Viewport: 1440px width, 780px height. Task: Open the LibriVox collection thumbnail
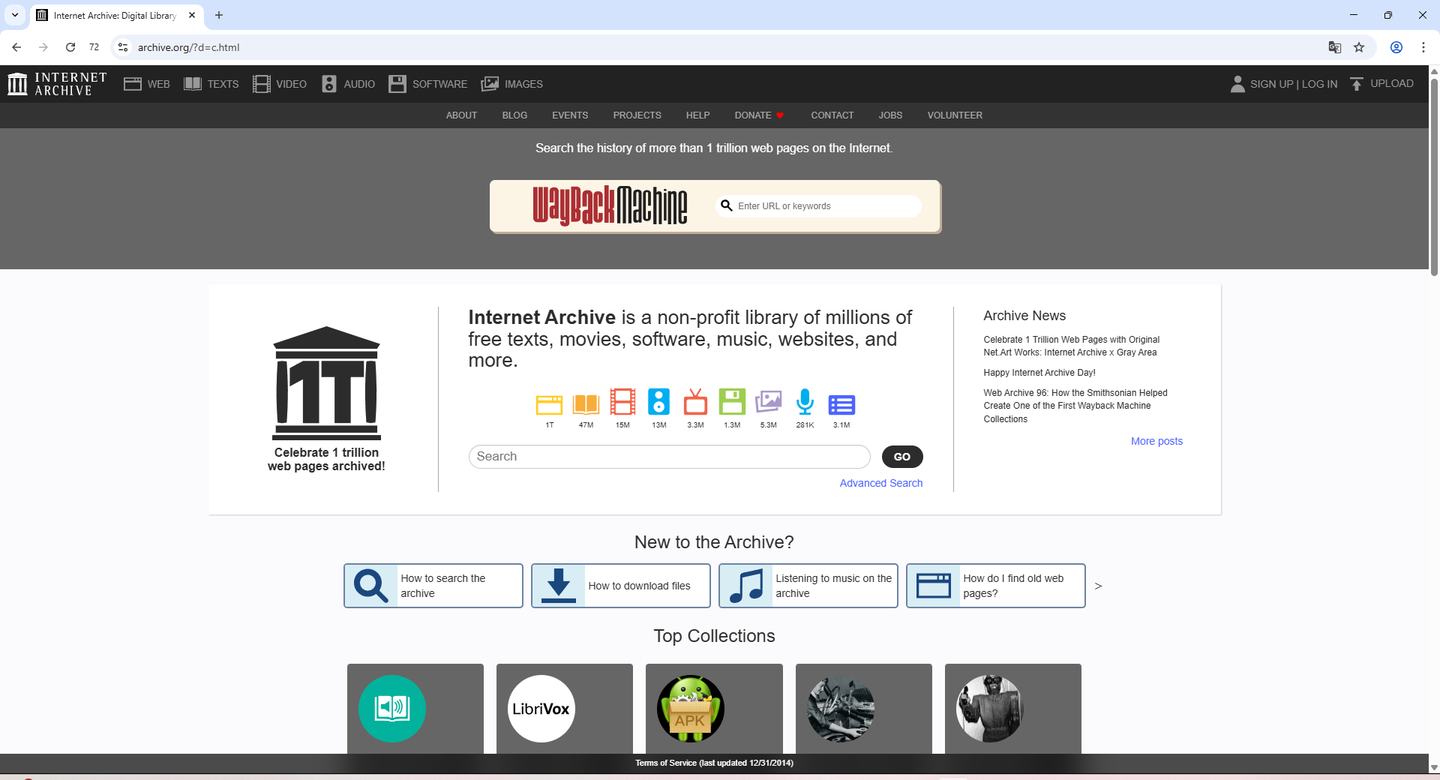541,709
